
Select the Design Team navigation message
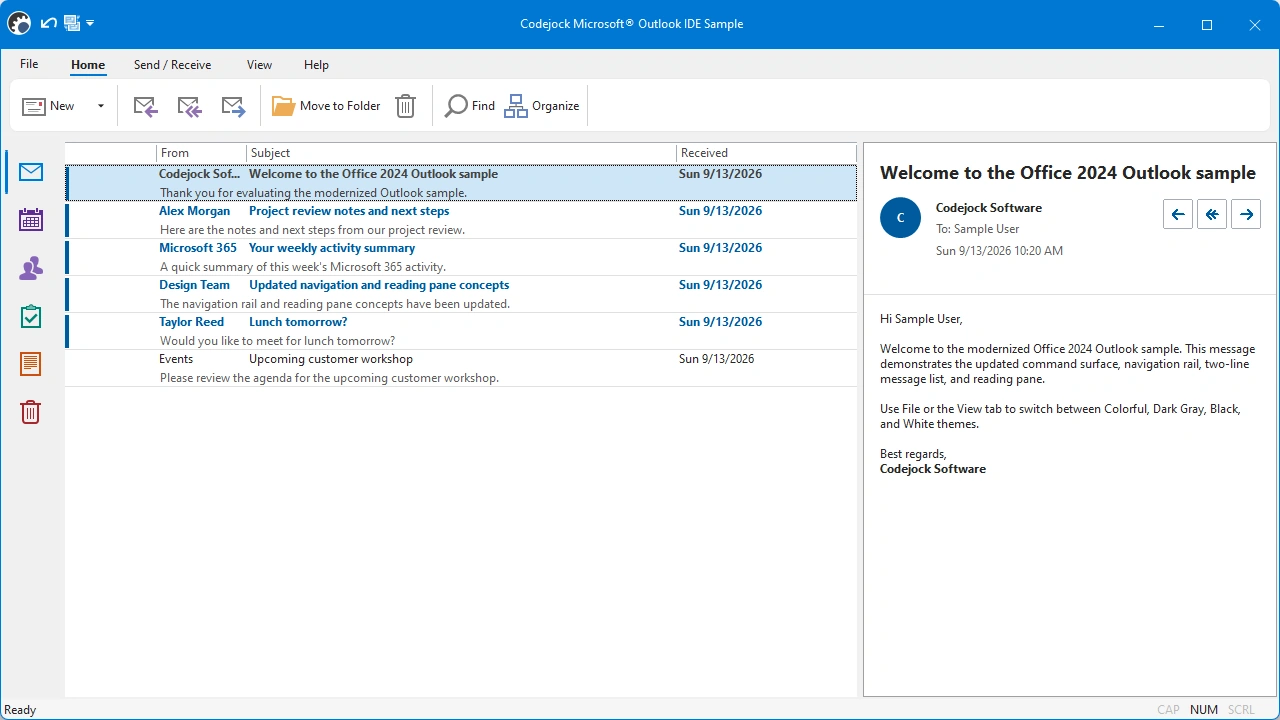coord(461,294)
